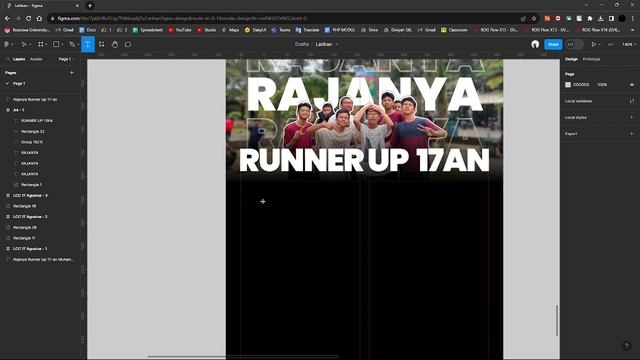The width and height of the screenshot is (640, 360).
Task: Click the RUNNER UP 17AN text on canvas
Action: point(364,160)
